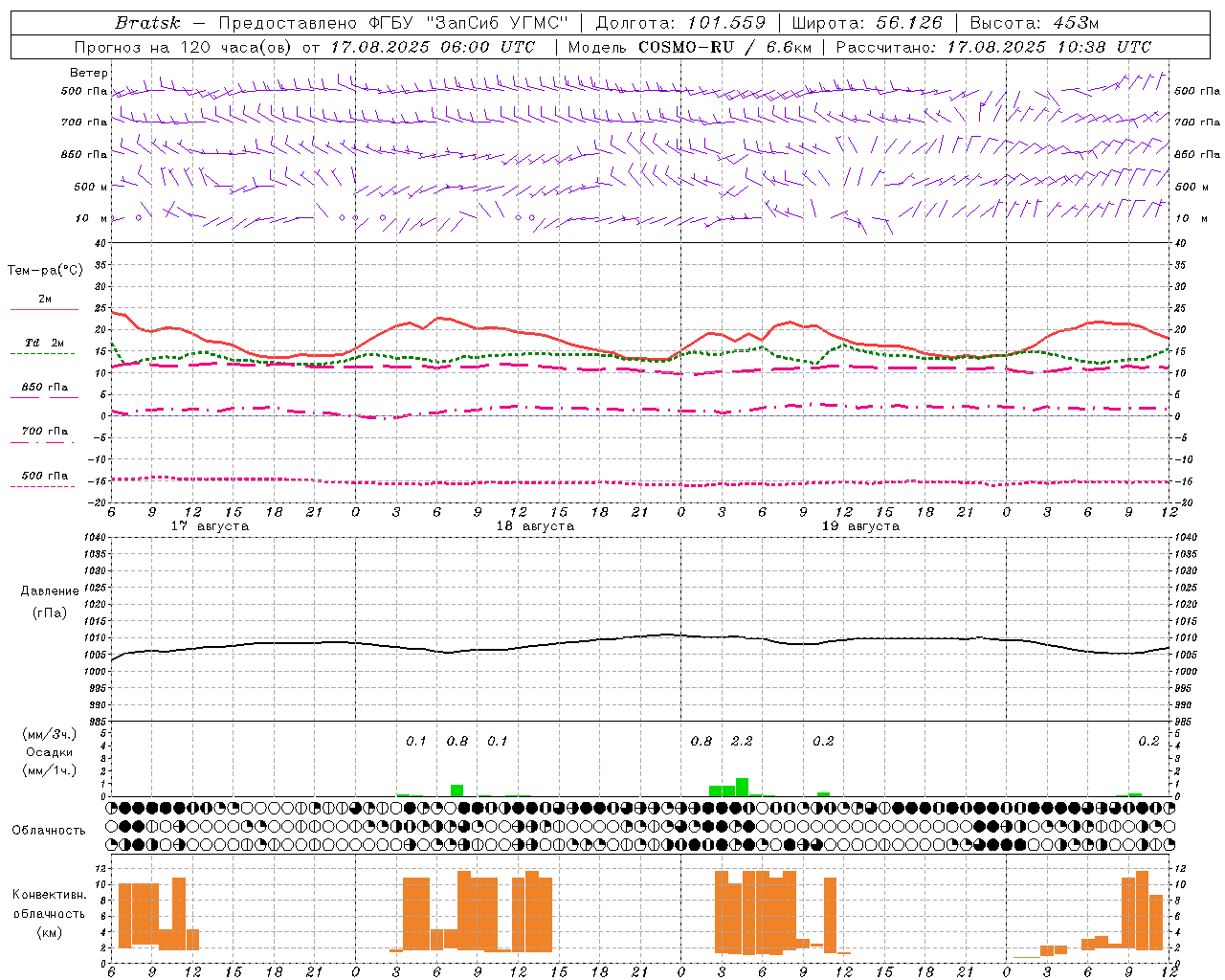Click the dashed line sample under "Td 2м"
The image size is (1225, 980).
[44, 353]
